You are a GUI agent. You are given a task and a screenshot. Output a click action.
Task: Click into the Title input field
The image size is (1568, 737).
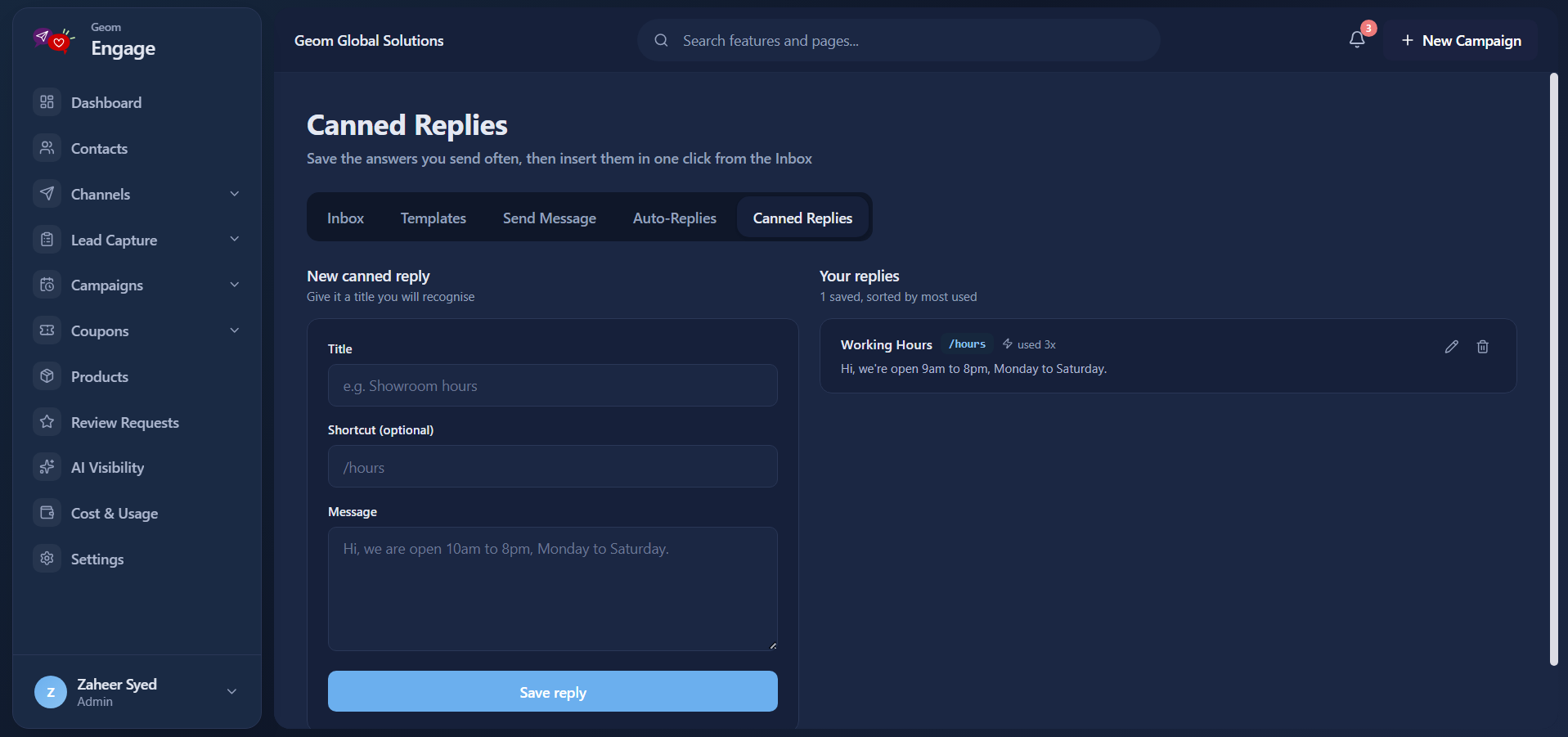pos(553,385)
